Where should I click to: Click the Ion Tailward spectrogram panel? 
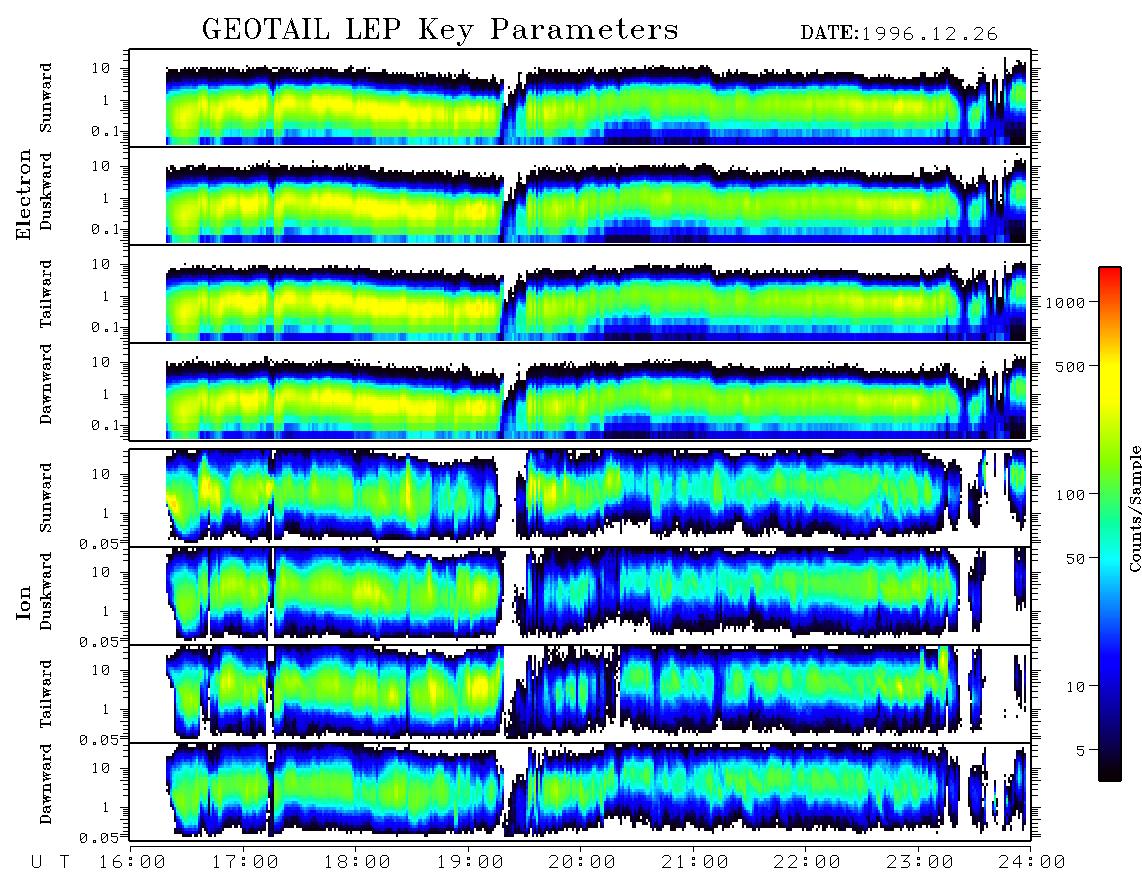coord(580,694)
